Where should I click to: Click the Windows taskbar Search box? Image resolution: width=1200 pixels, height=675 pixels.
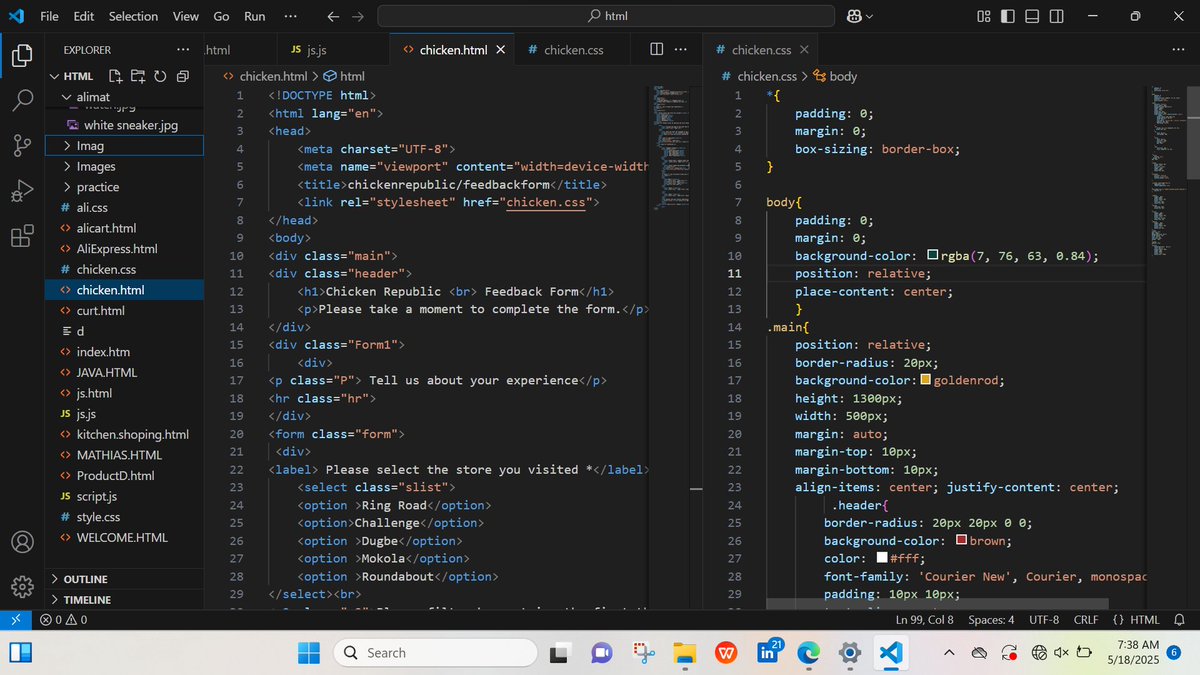(x=434, y=653)
